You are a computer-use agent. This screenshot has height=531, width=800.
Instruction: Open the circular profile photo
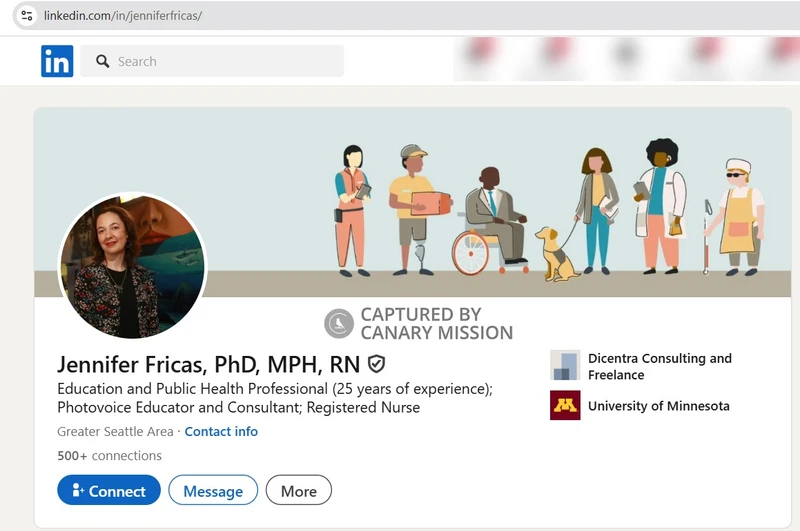tap(132, 265)
